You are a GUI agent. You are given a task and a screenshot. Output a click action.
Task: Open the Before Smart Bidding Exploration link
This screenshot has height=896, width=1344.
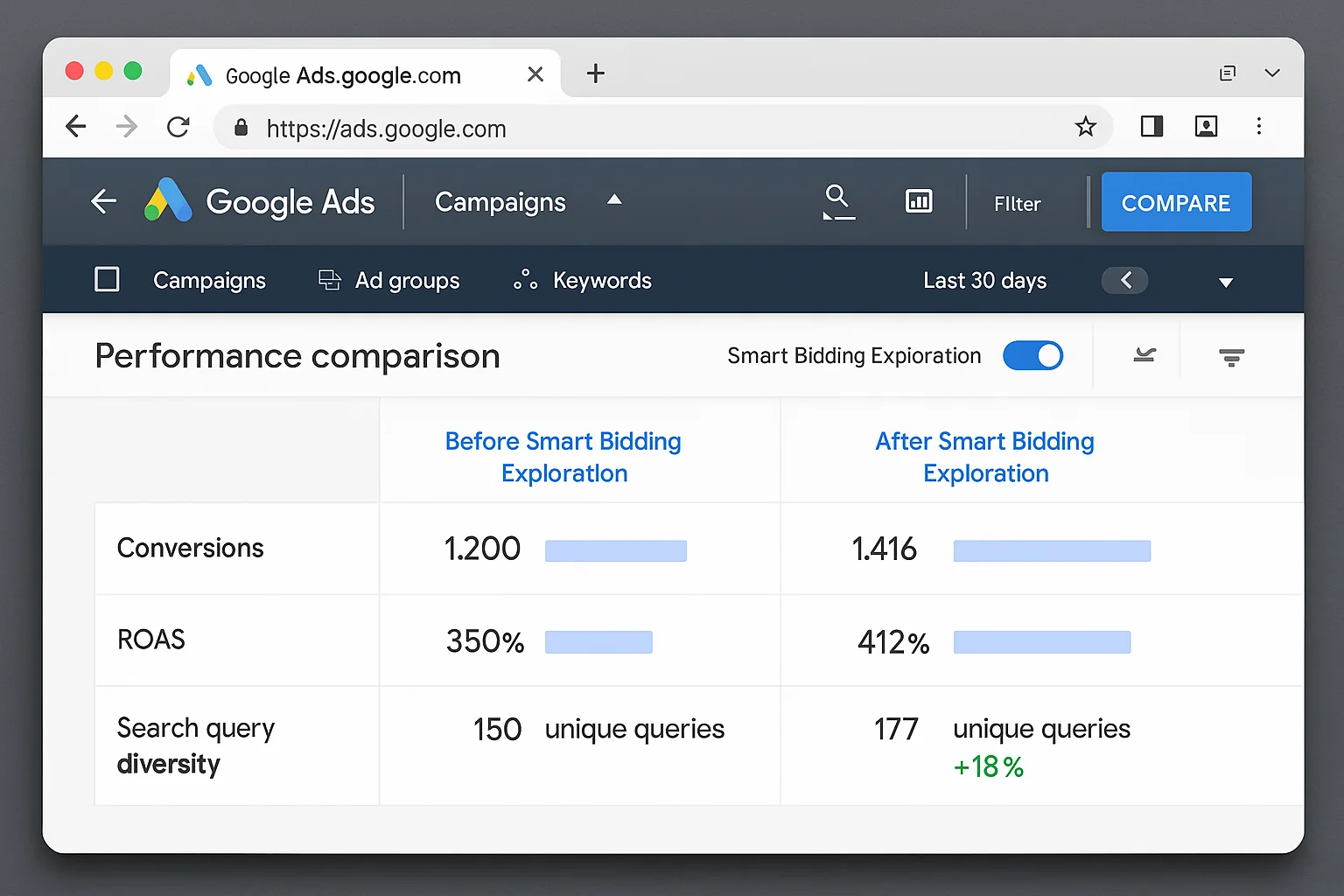pos(563,457)
